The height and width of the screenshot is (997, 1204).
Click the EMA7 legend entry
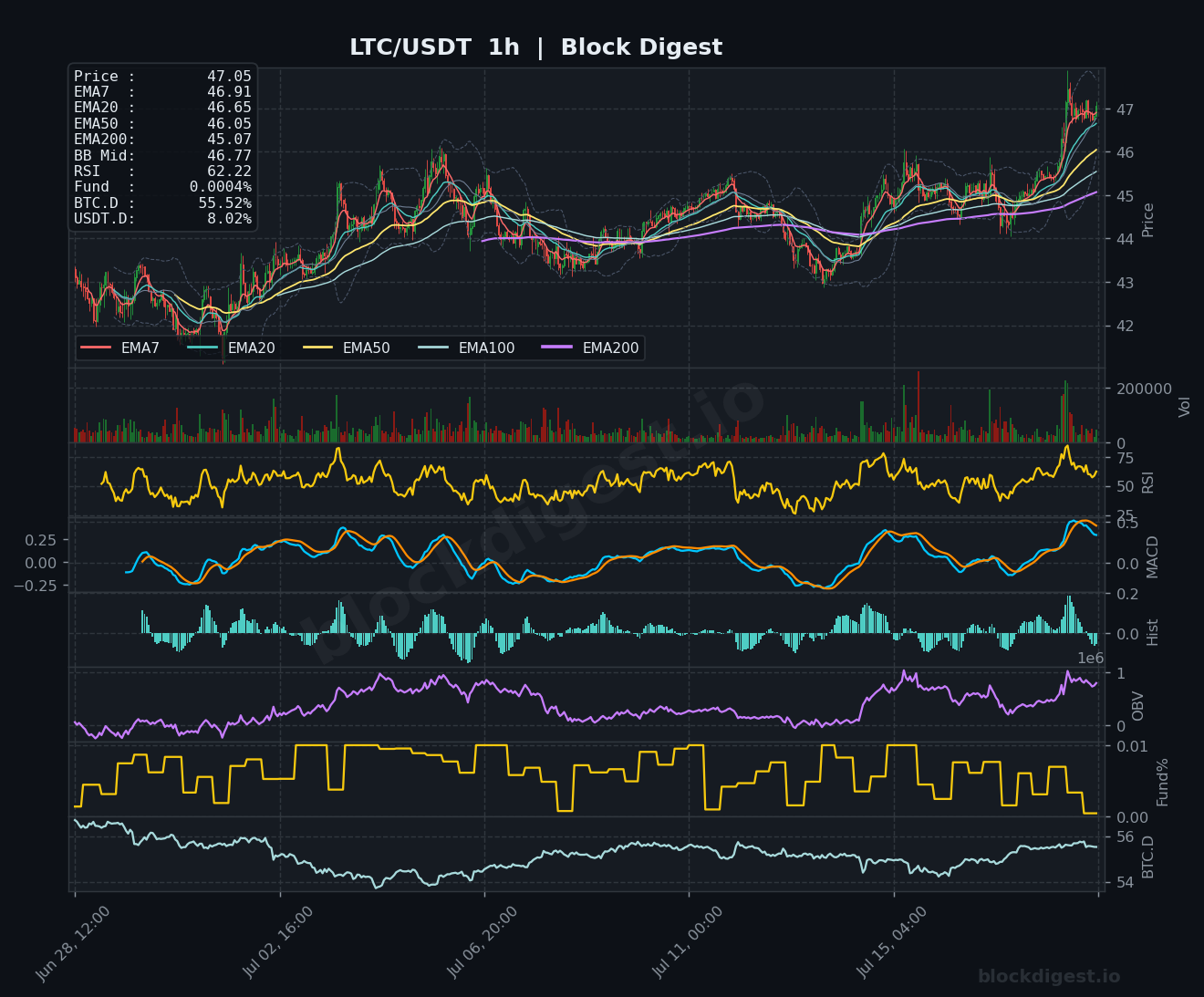click(x=120, y=348)
